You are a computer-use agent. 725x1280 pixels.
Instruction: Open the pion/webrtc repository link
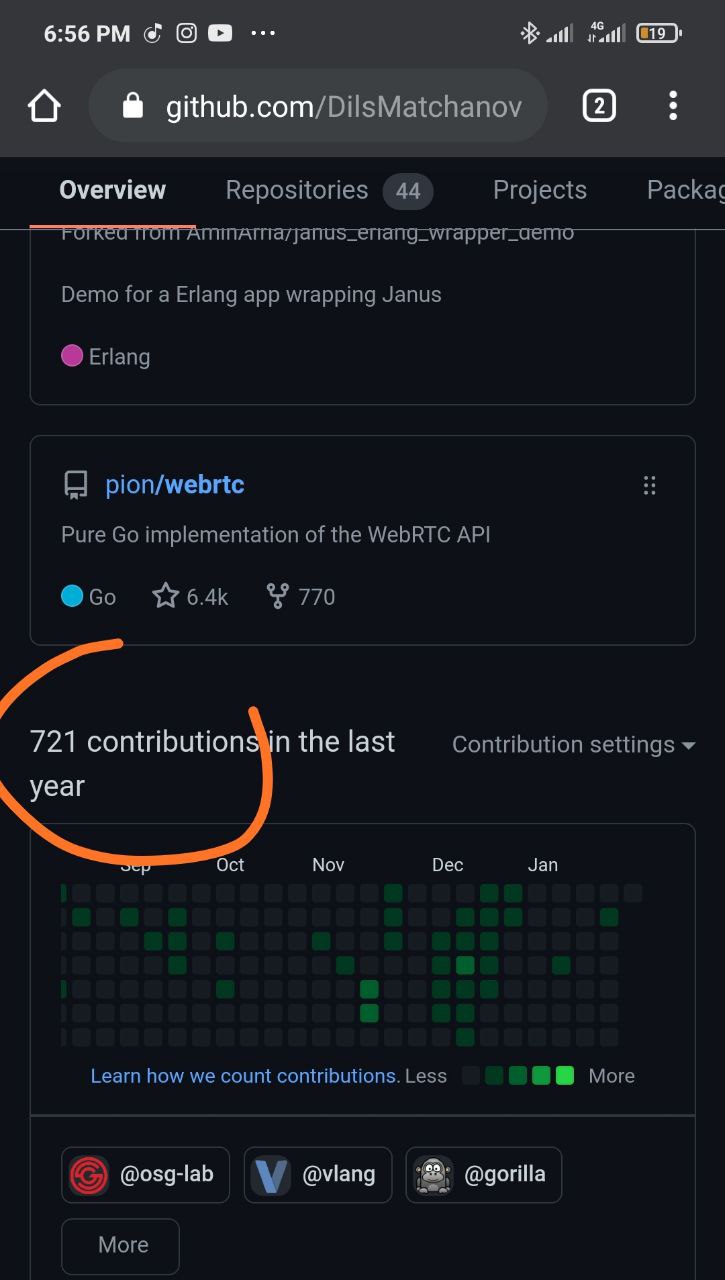(175, 485)
